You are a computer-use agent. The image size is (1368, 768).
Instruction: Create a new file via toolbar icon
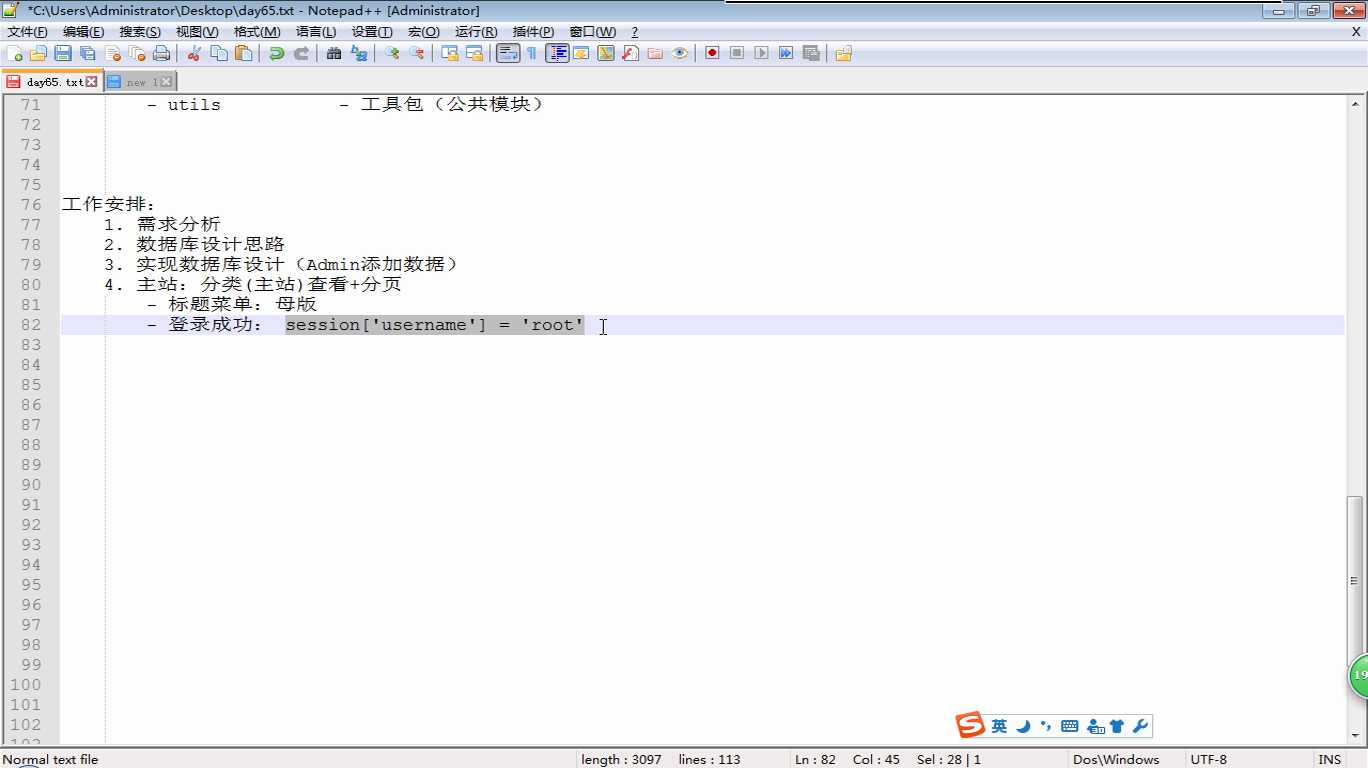(14, 53)
